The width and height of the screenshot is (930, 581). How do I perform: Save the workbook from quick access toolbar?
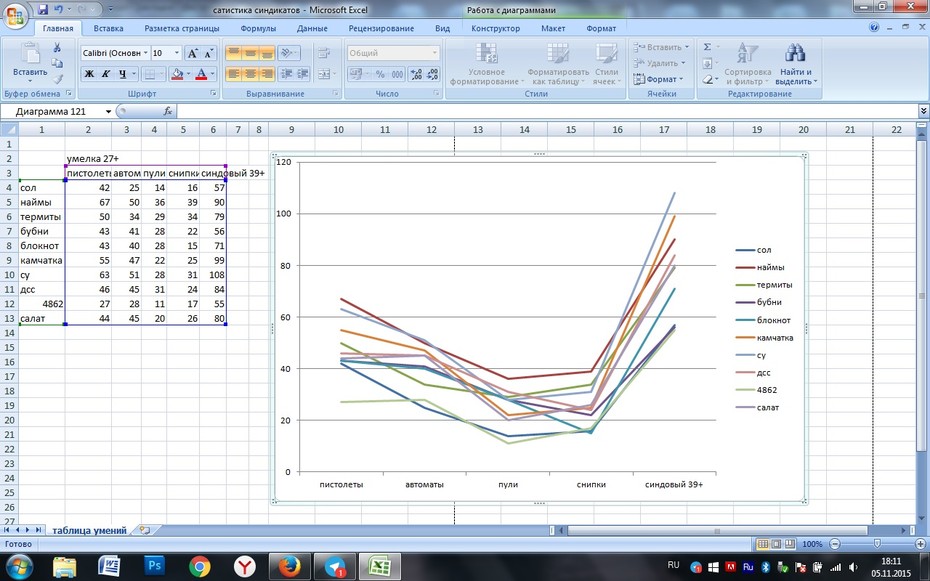[43, 9]
